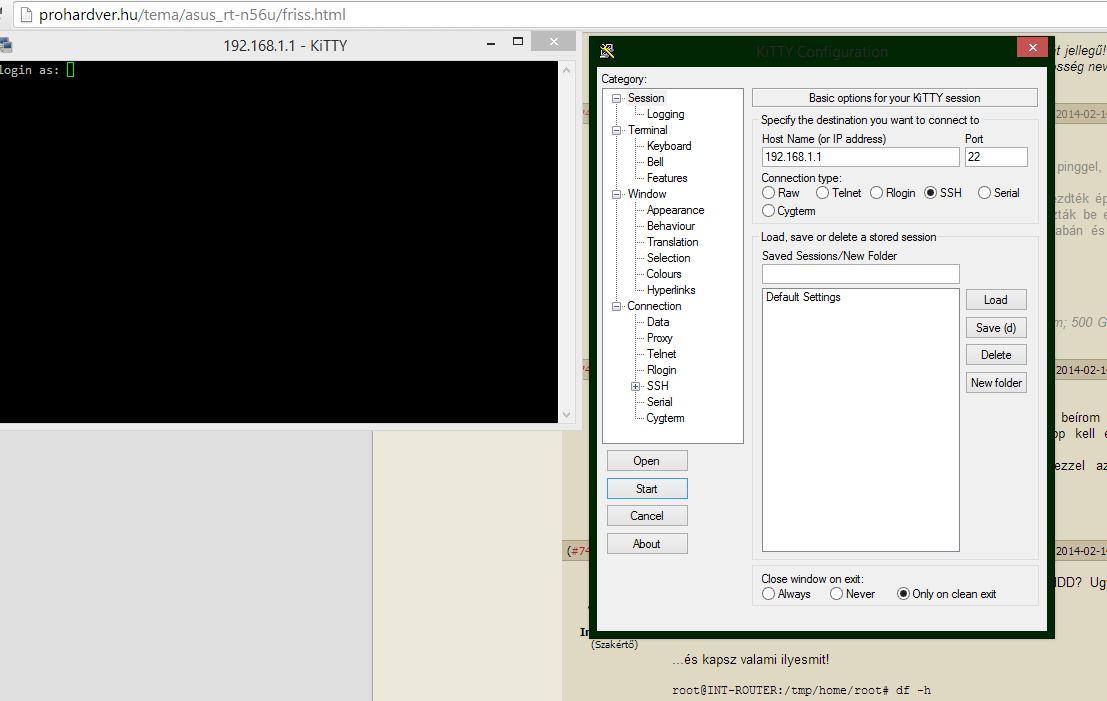Open the Data category
The image size is (1107, 701).
[x=658, y=322]
